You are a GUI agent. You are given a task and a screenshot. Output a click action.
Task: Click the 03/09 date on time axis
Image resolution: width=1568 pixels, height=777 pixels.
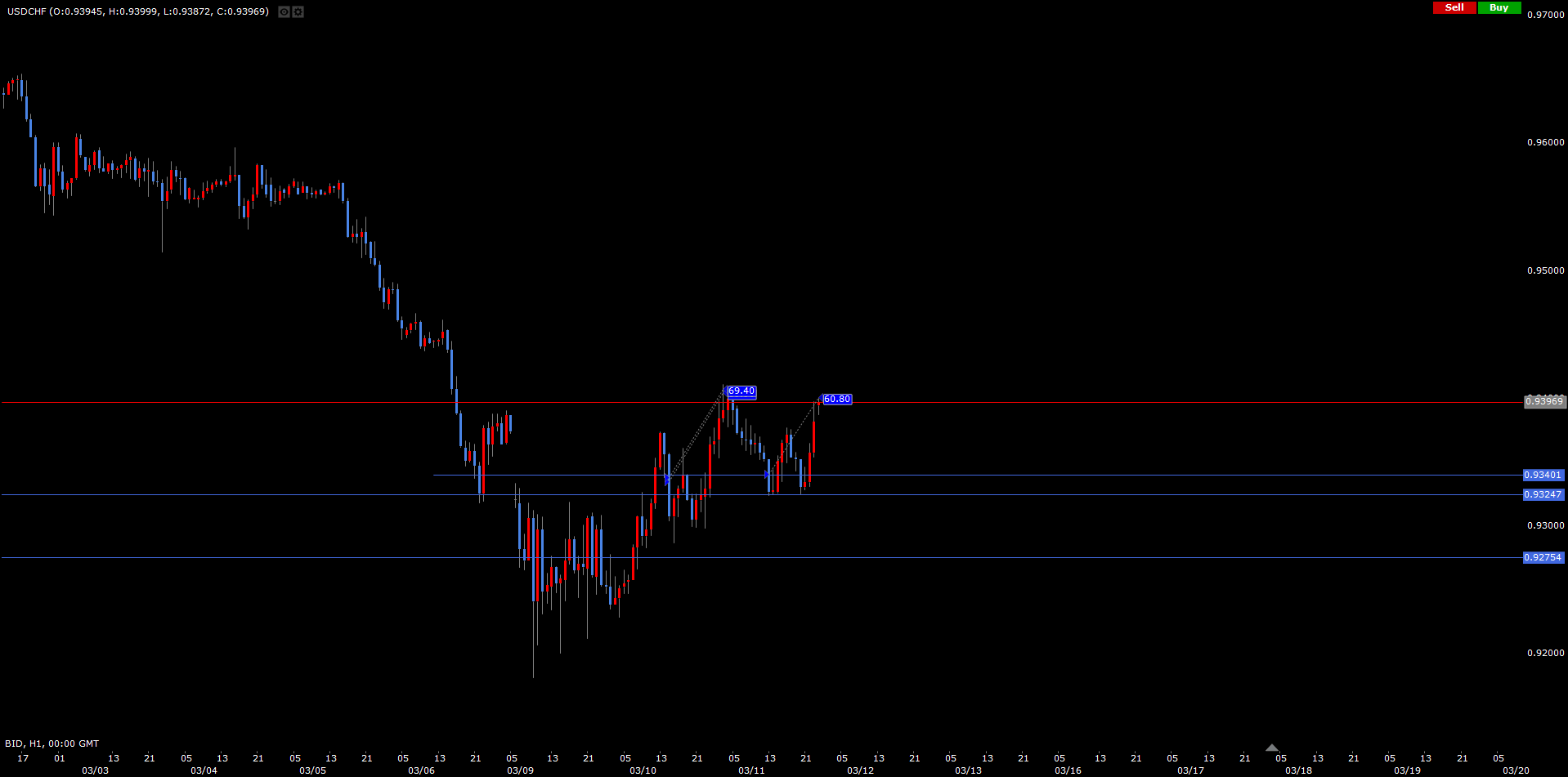520,770
